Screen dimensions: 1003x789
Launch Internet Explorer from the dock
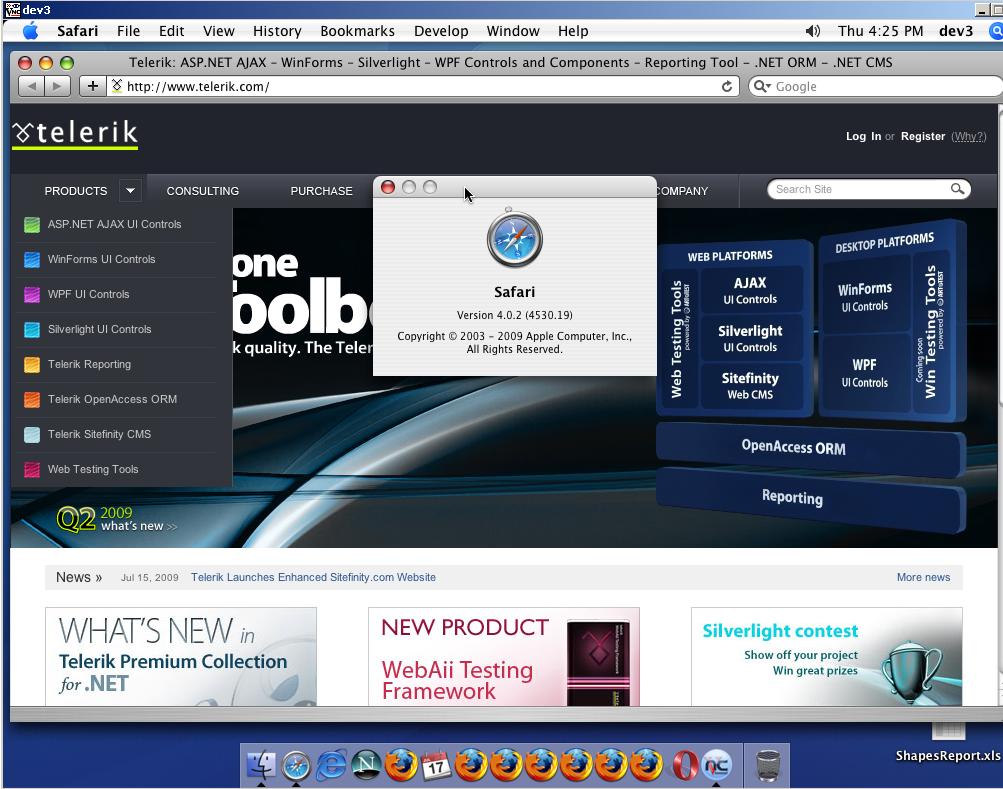click(x=331, y=765)
